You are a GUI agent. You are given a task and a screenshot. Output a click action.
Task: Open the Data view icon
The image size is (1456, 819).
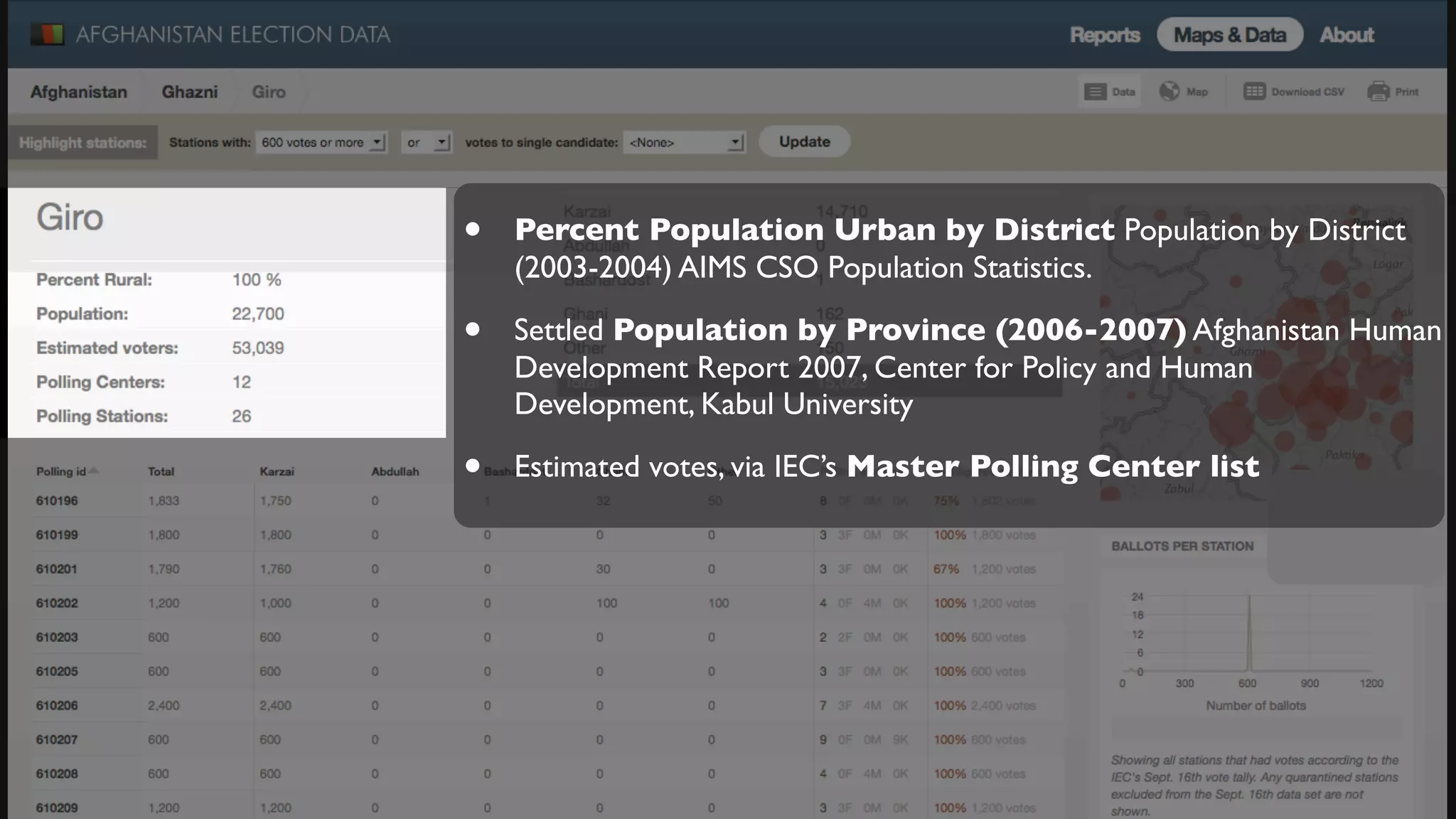point(1095,92)
